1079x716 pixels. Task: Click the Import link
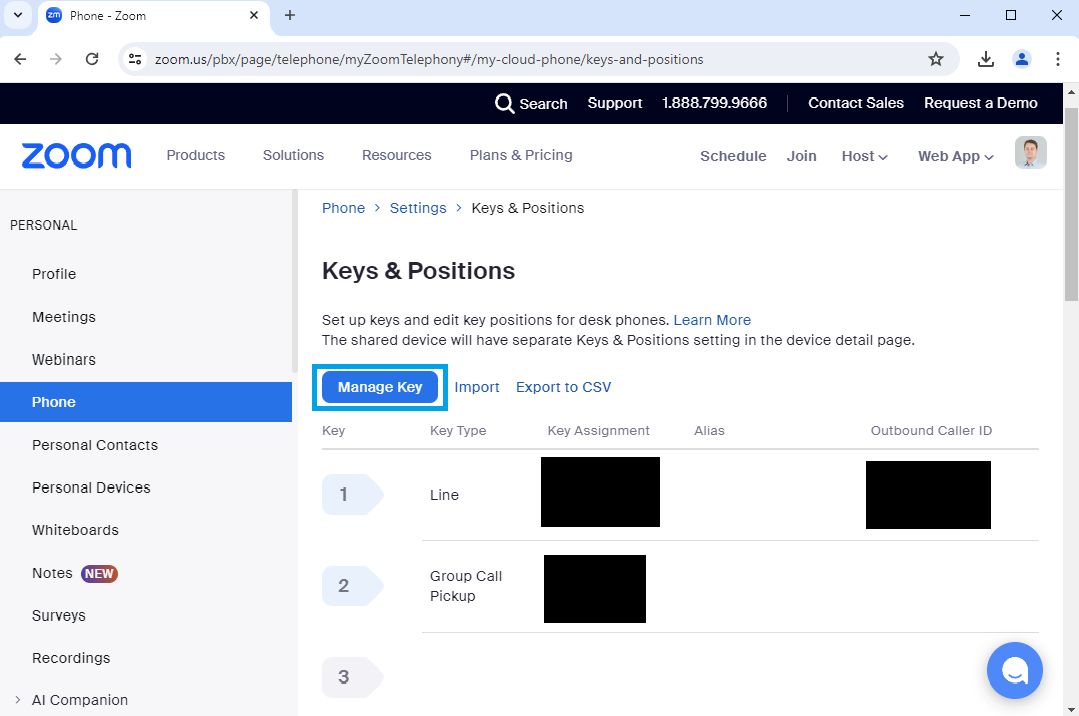click(x=477, y=387)
